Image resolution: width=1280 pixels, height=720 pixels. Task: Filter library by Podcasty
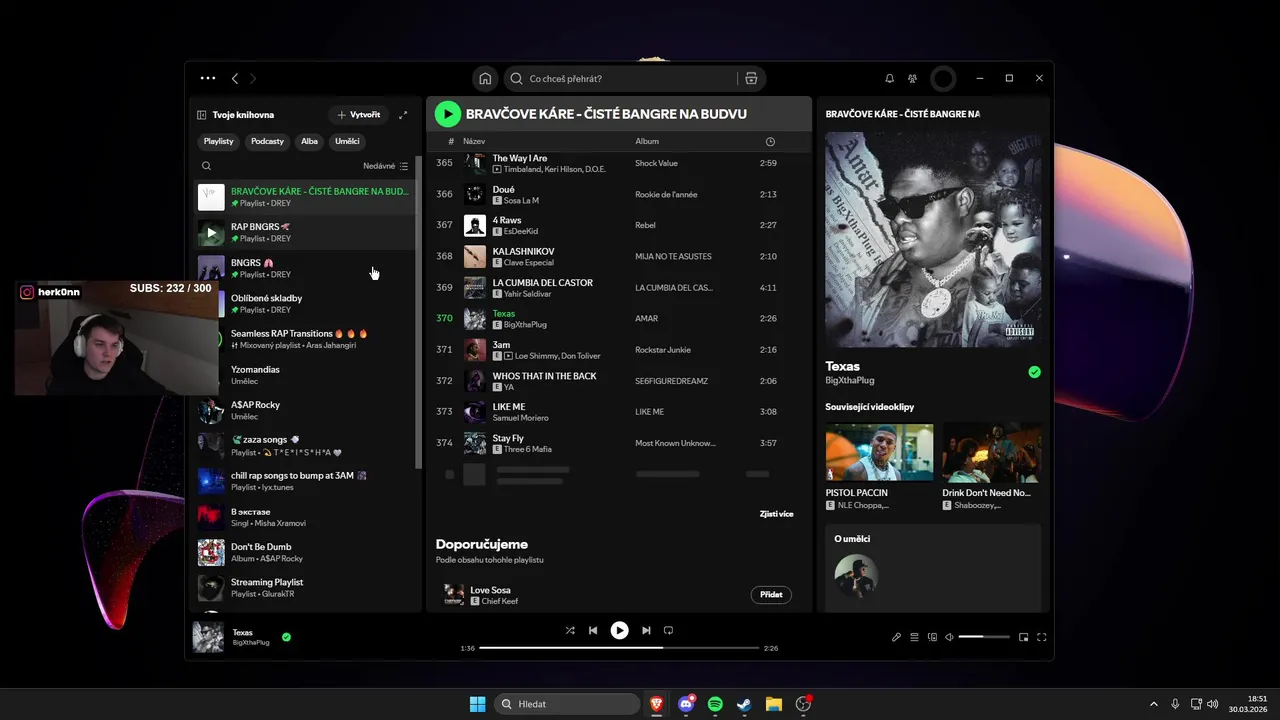pos(267,141)
